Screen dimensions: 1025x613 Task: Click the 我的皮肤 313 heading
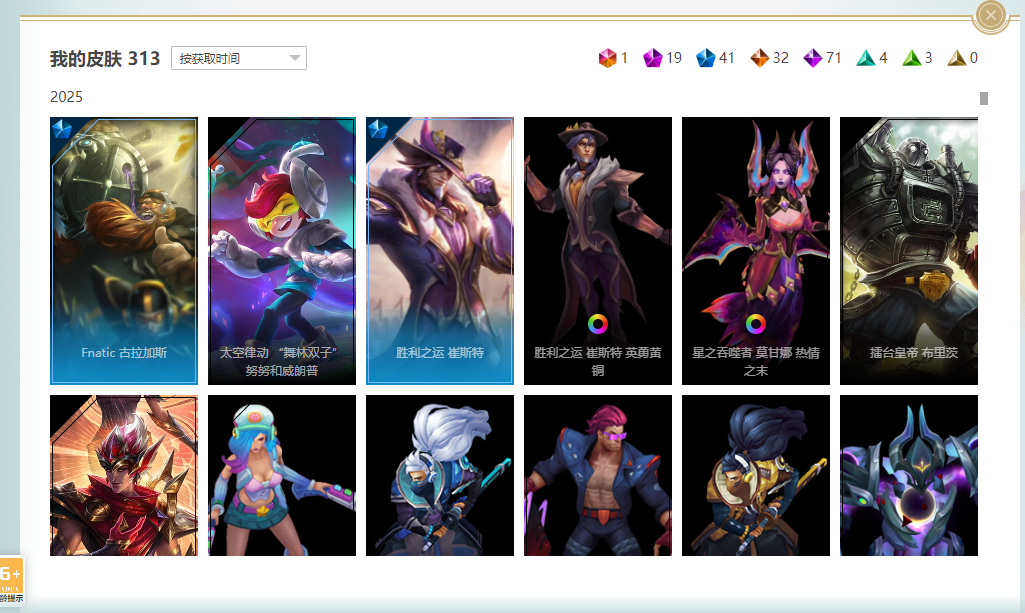(x=105, y=59)
